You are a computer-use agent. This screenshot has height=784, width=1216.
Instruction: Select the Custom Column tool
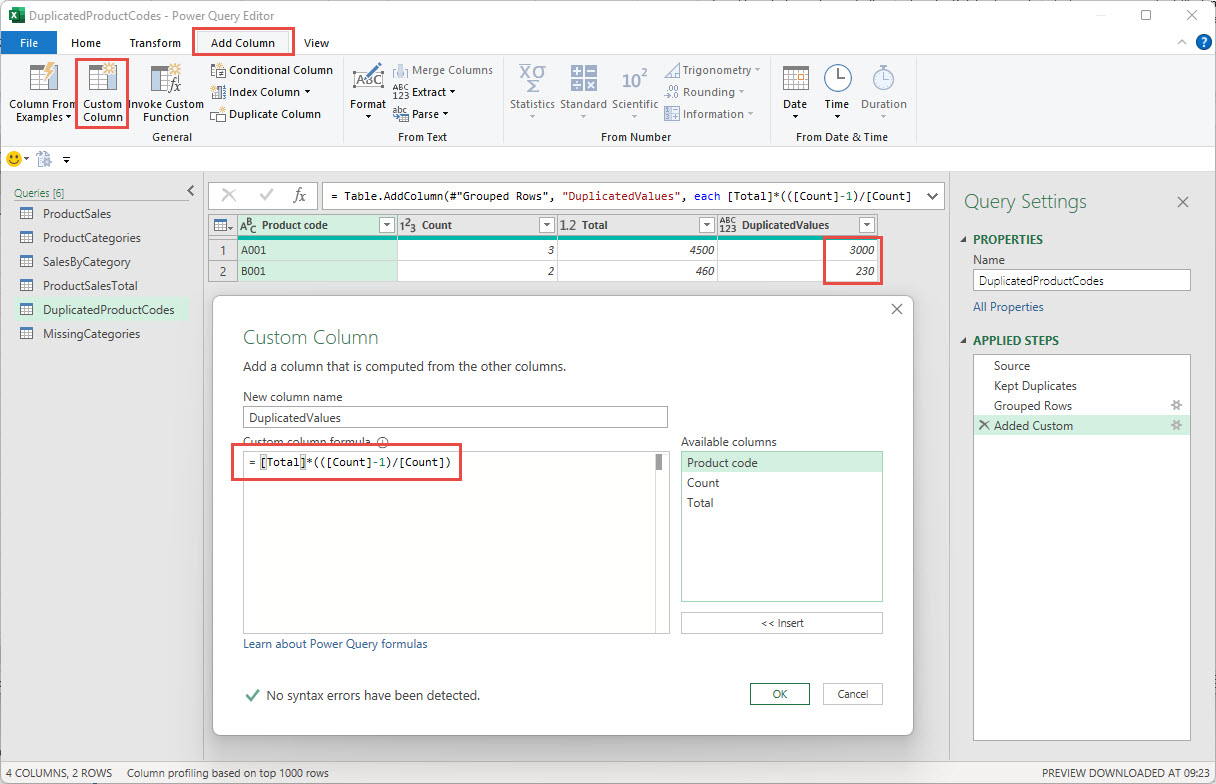pos(101,93)
